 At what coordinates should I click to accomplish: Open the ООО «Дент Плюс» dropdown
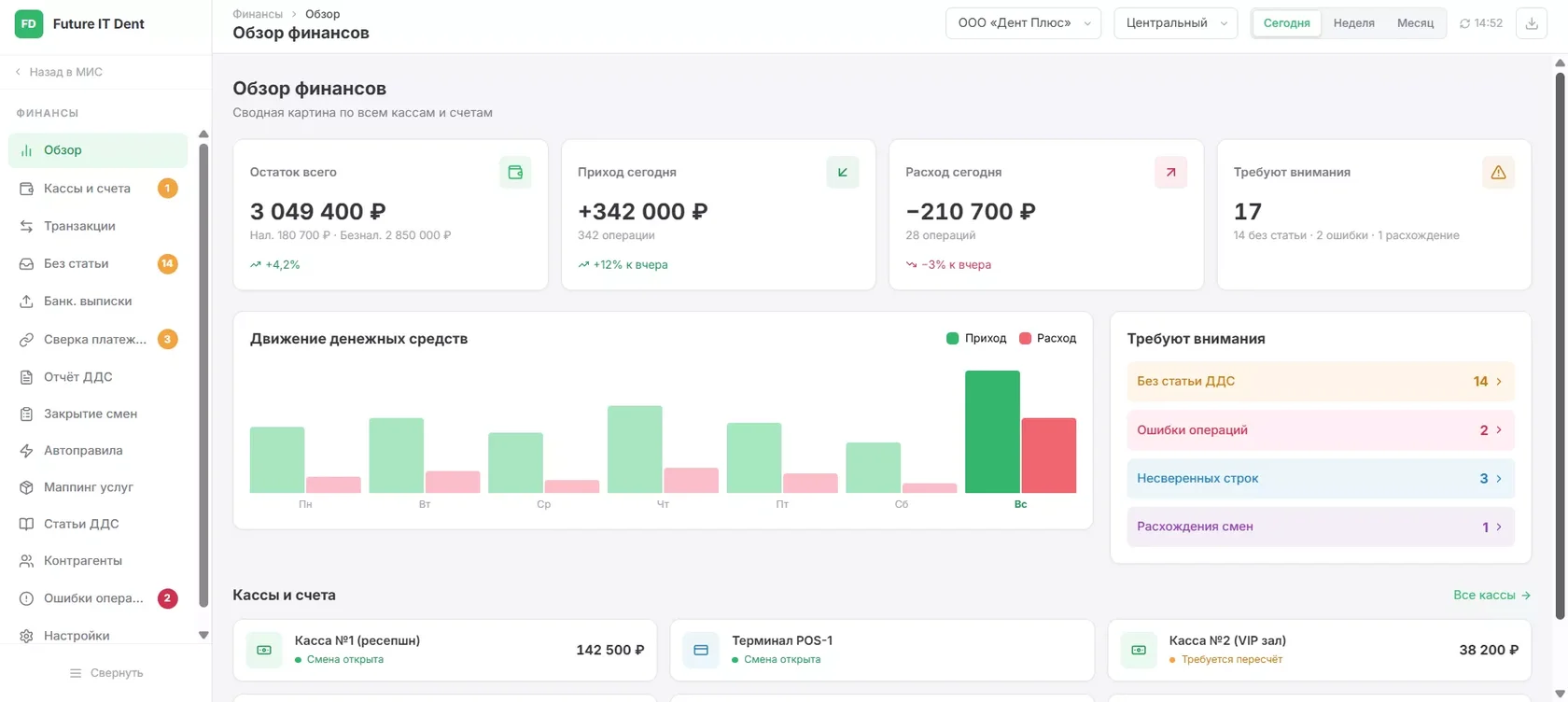(1024, 23)
